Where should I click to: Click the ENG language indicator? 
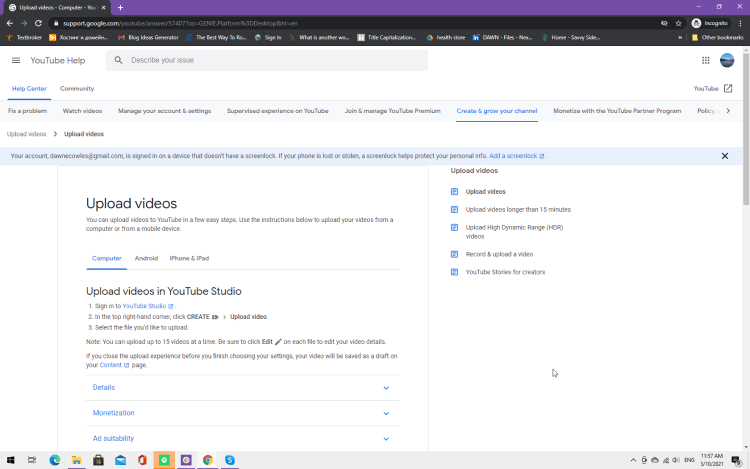tap(689, 460)
